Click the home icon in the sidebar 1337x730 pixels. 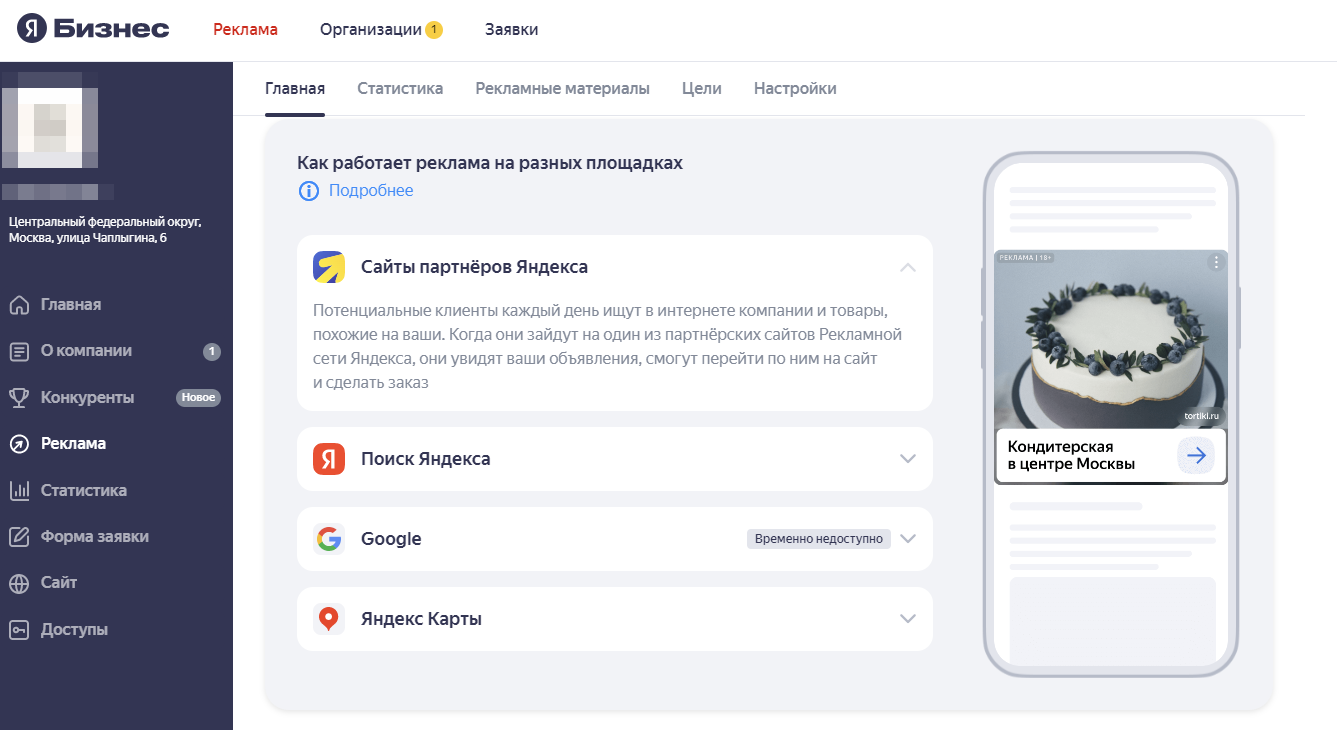click(x=19, y=305)
